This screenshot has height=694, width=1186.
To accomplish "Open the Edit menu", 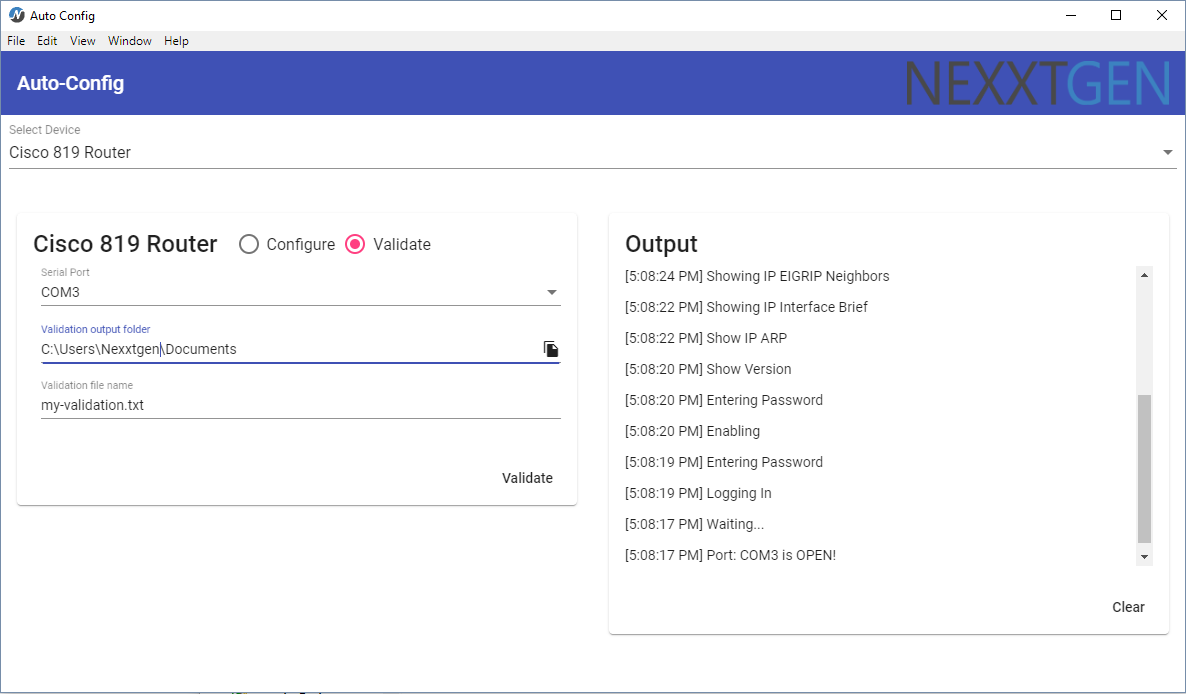I will pyautogui.click(x=47, y=41).
